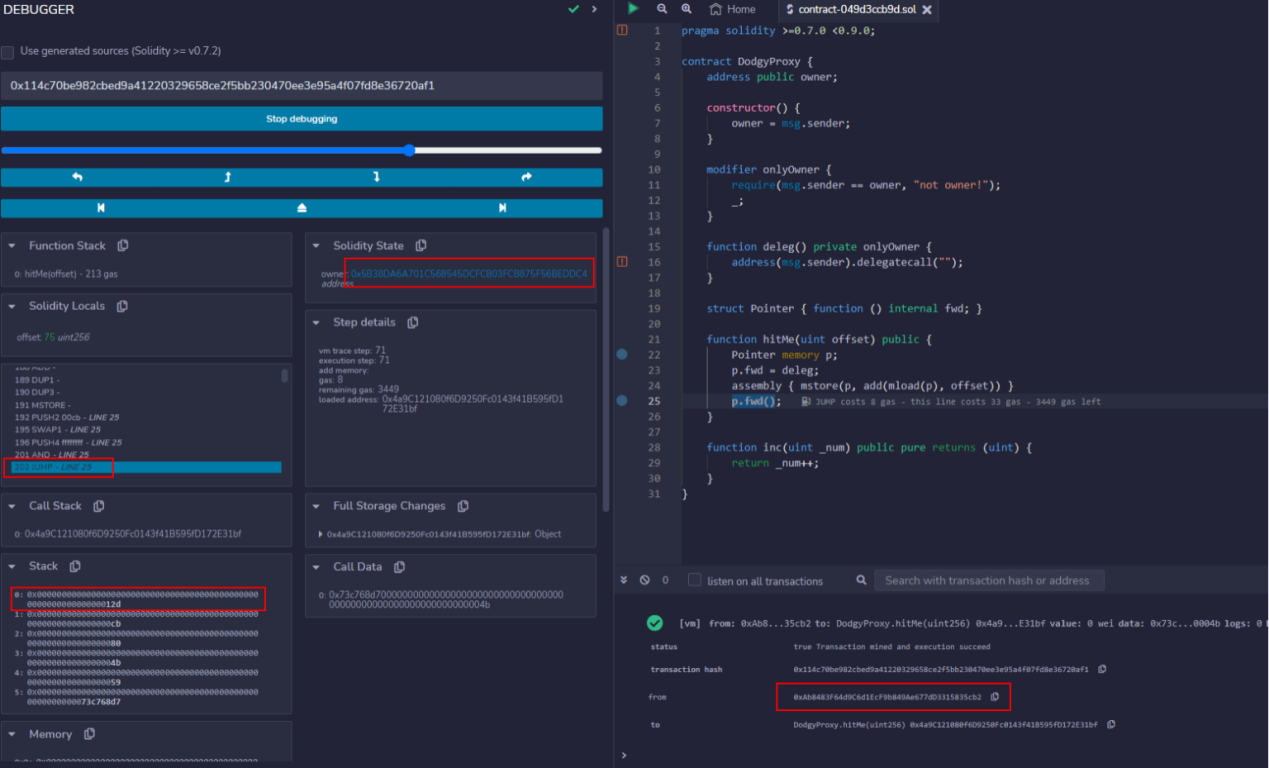Image resolution: width=1269 pixels, height=768 pixels.
Task: Toggle the breakpoint on line 22
Action: tap(622, 355)
